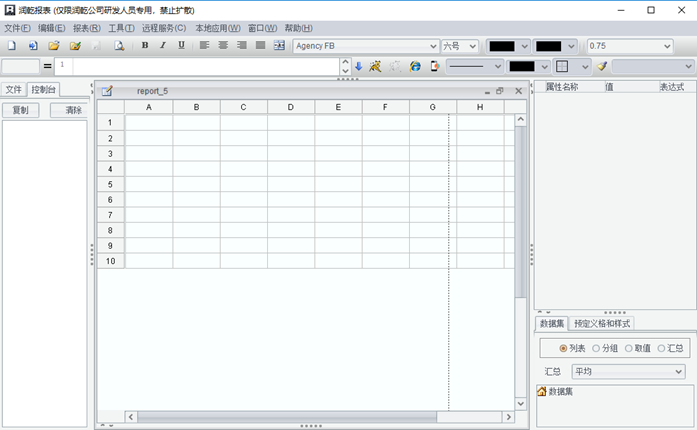Image resolution: width=697 pixels, height=430 pixels.
Task: Click the row 5 header
Action: tap(110, 184)
